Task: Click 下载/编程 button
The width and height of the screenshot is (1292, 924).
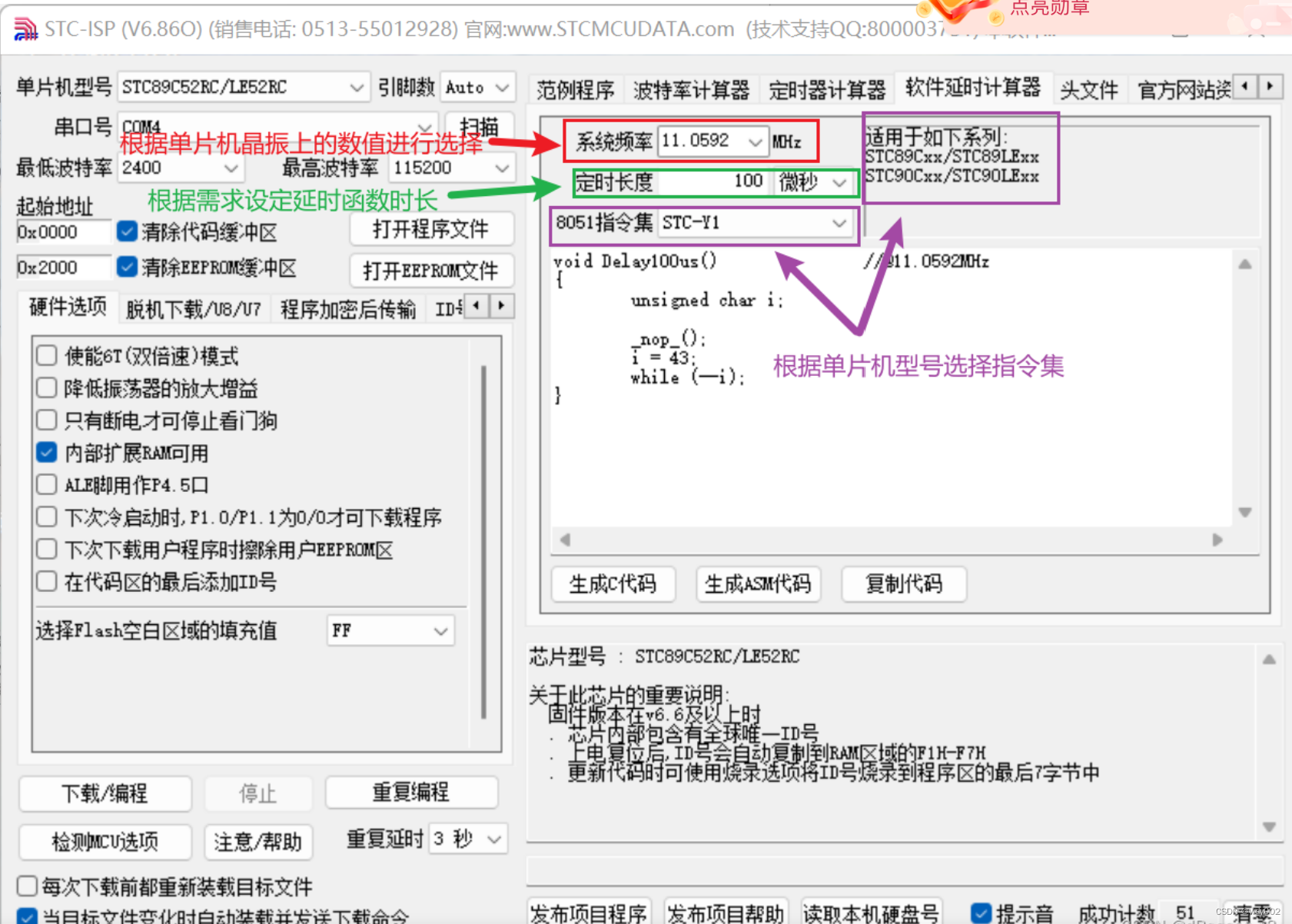Action: point(105,793)
